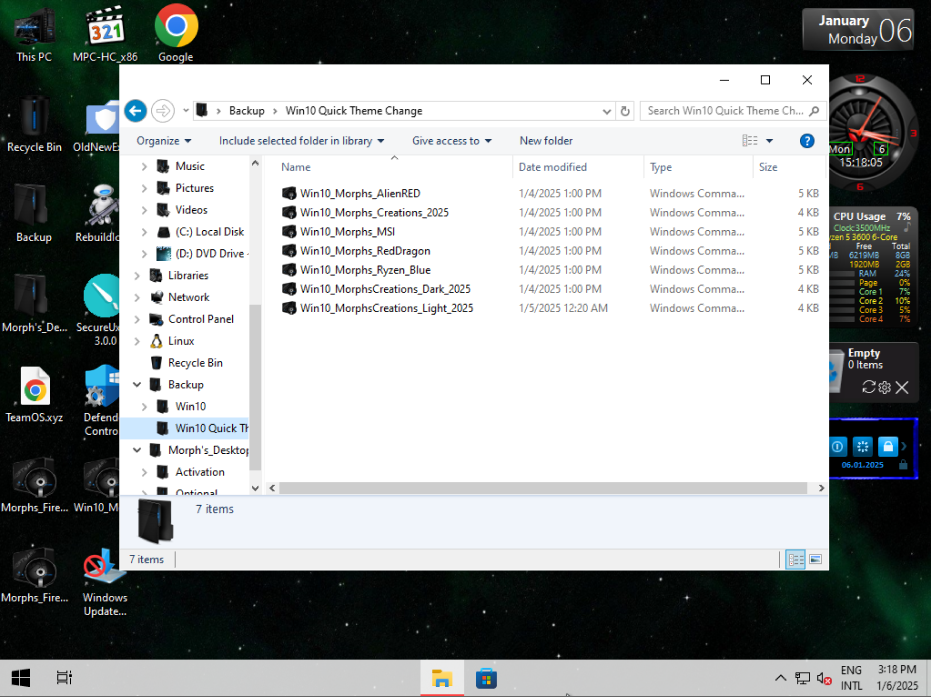Select Win10_Morphs_Creations_2025 file

(x=374, y=213)
